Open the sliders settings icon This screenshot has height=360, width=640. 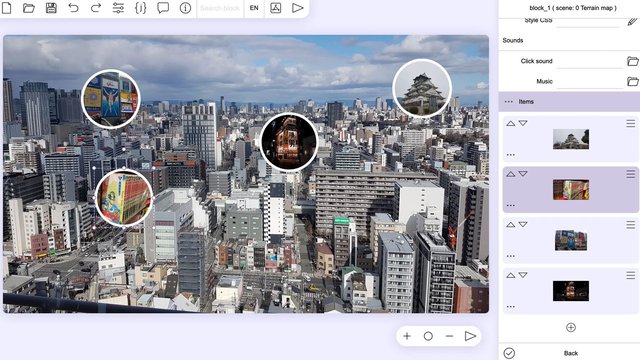pos(118,8)
